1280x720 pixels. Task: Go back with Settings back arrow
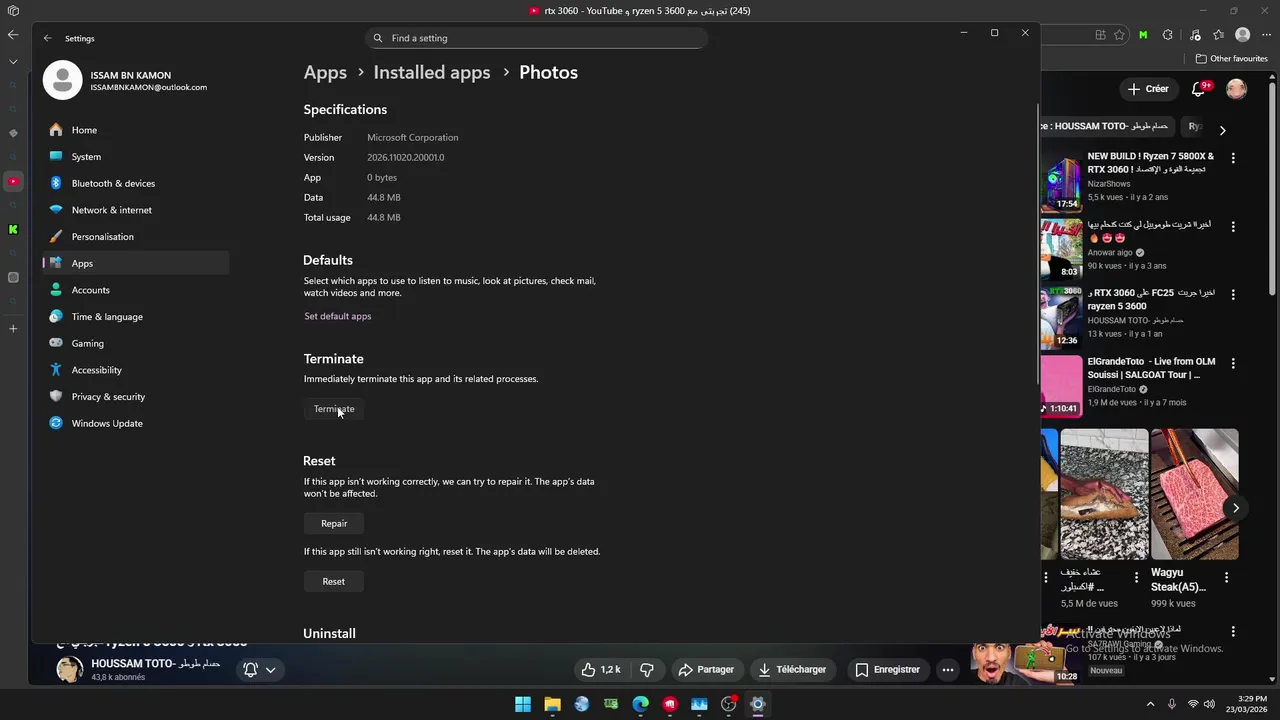point(47,38)
